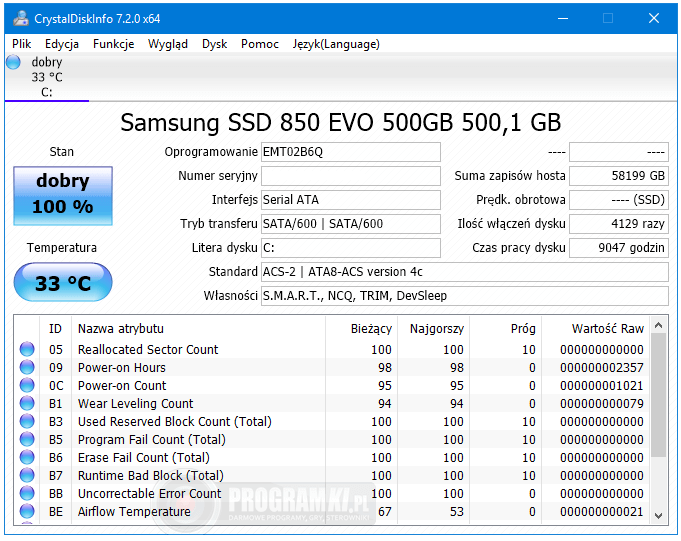This screenshot has width=681, height=541.
Task: Click raw value 000000000021 of Airflow Temperature
Action: pos(602,512)
